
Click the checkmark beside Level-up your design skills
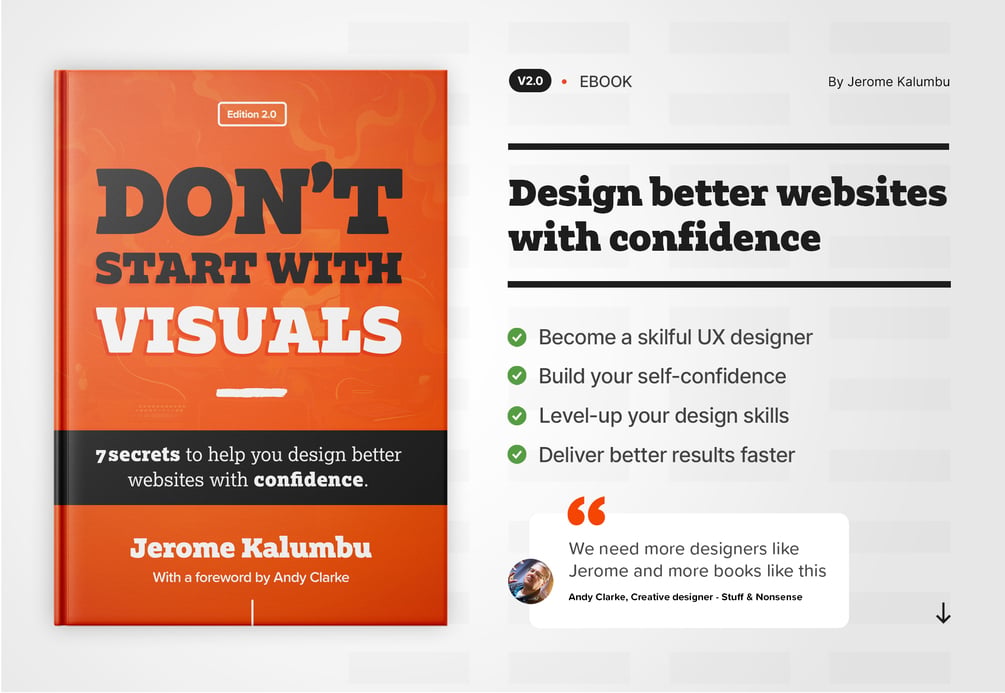click(x=517, y=415)
